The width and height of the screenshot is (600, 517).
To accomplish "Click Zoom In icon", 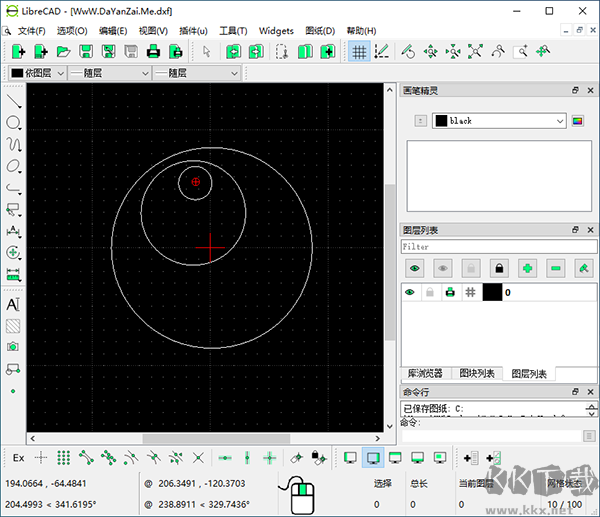I will 430,51.
